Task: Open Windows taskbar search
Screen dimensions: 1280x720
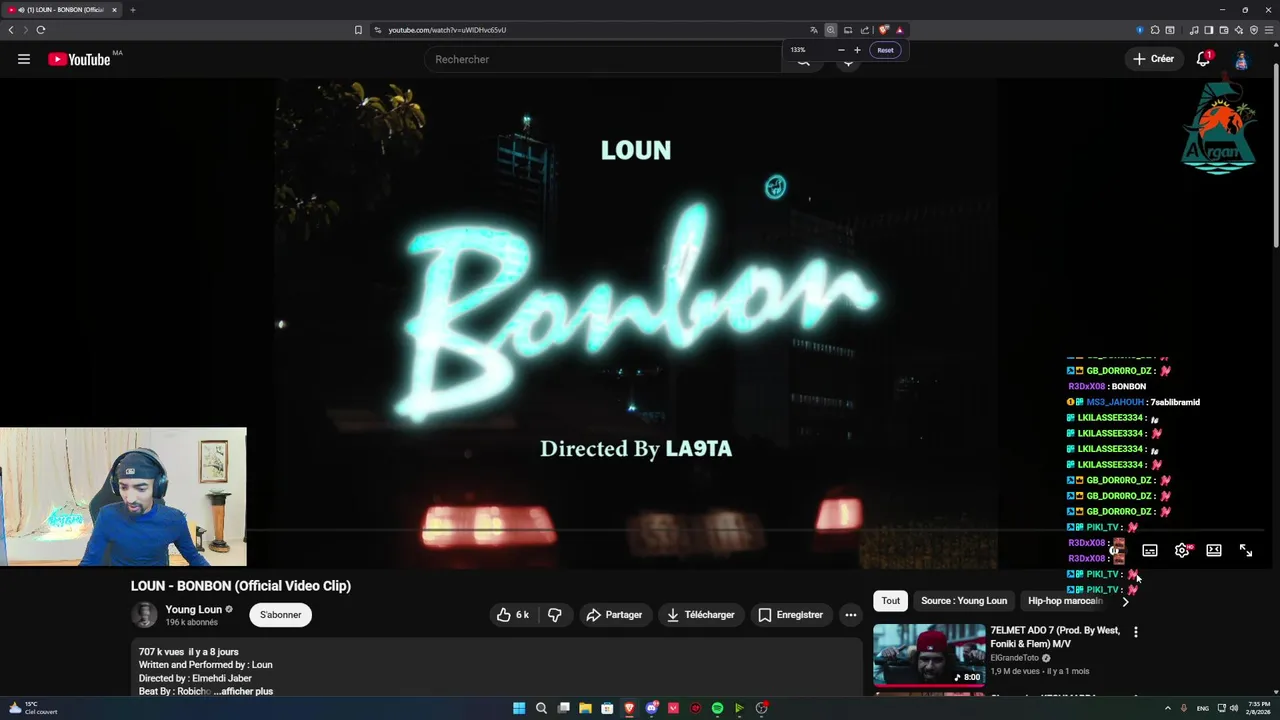Action: click(541, 708)
